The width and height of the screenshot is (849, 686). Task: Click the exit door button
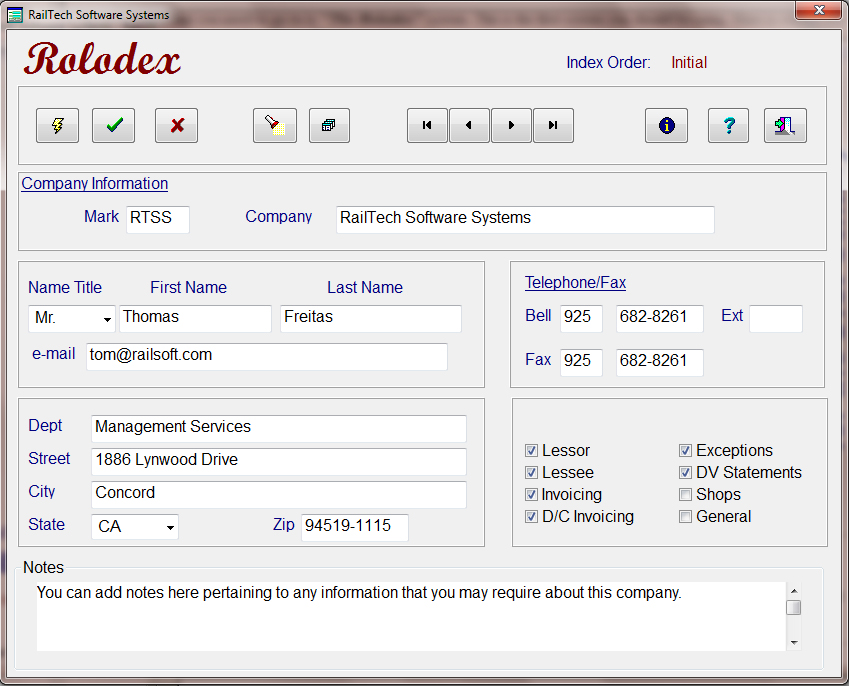pyautogui.click(x=785, y=126)
